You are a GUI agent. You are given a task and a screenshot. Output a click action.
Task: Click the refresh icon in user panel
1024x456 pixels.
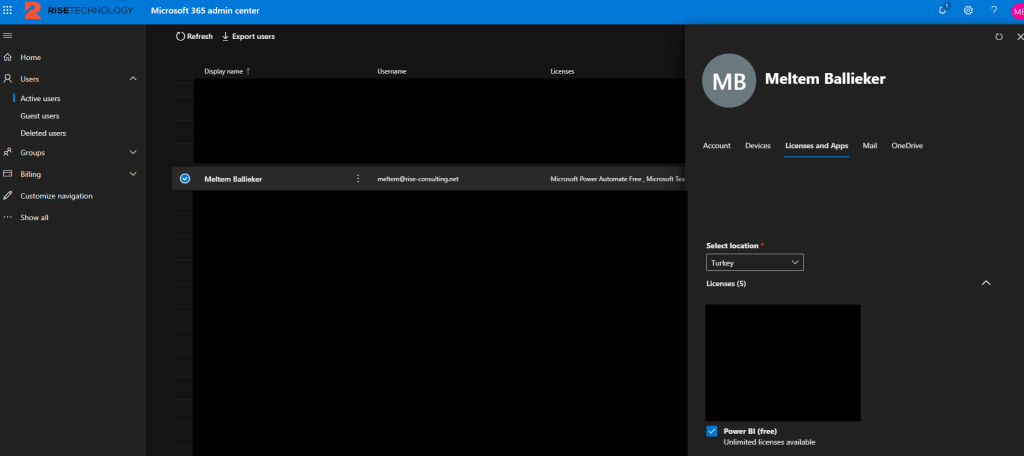pos(998,36)
